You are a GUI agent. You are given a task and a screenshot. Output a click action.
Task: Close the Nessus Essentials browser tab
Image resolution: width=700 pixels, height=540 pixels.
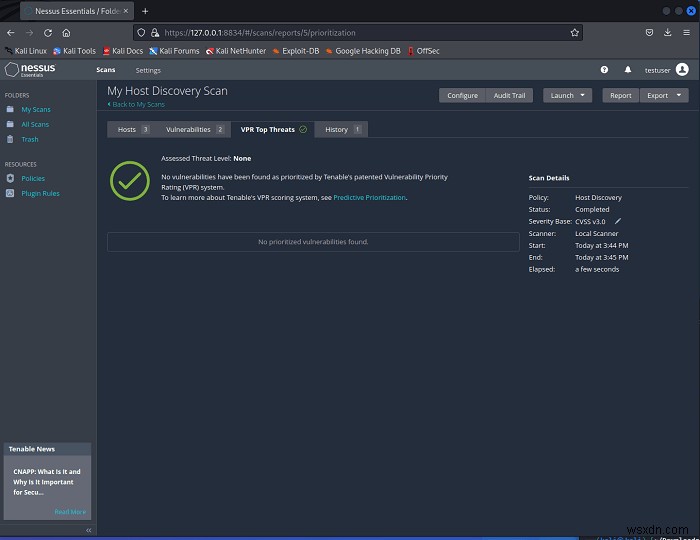(126, 11)
